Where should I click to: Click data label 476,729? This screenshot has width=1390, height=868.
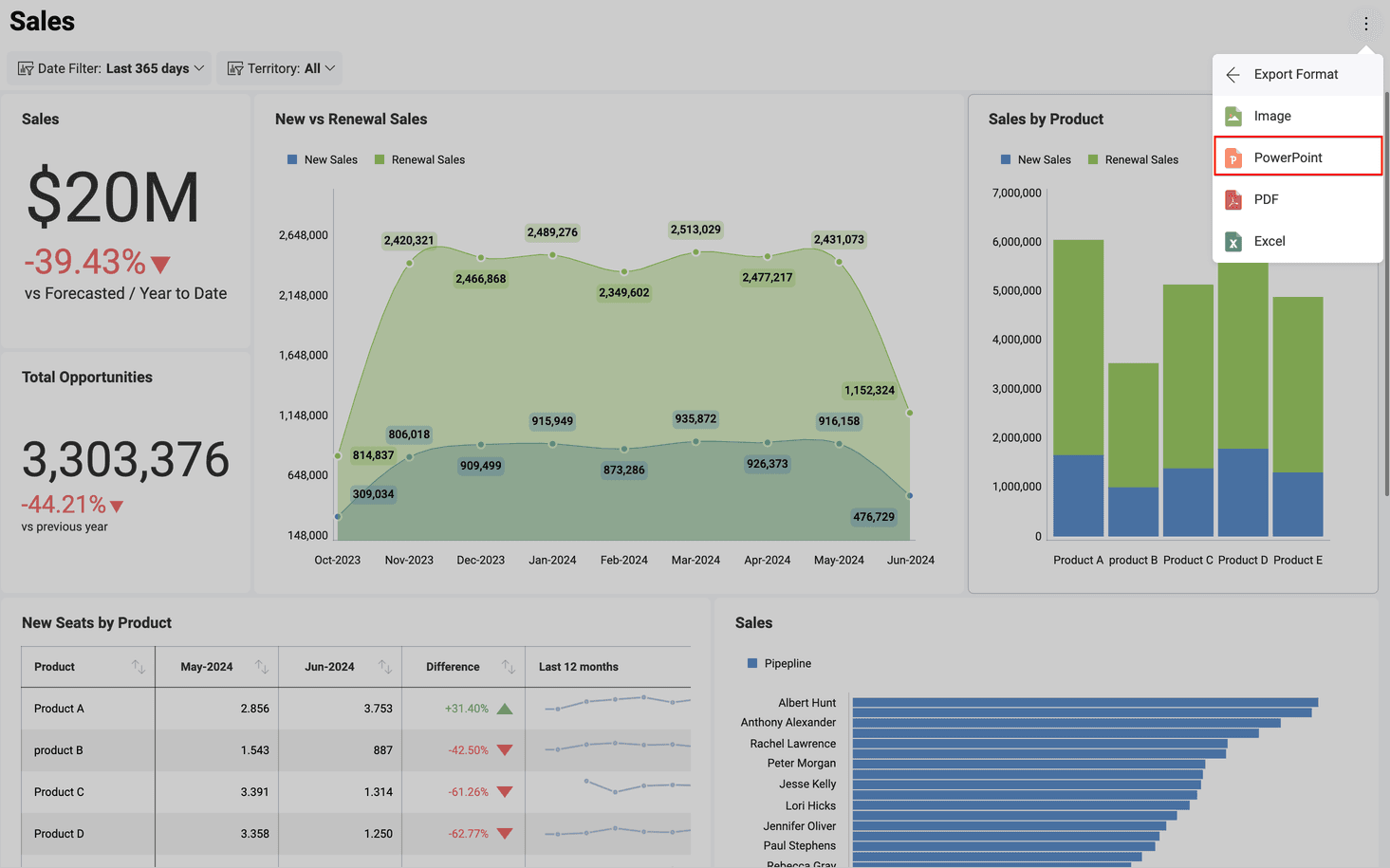[874, 517]
